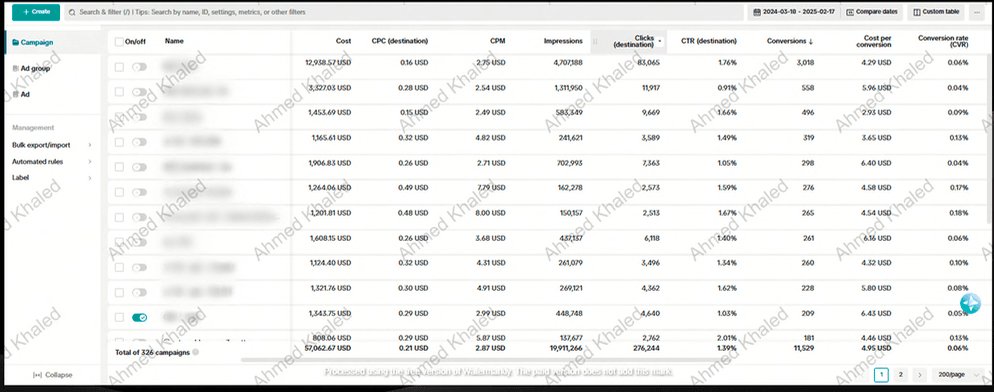Go to next page with the arrow button
This screenshot has width=994, height=392.
click(x=920, y=375)
